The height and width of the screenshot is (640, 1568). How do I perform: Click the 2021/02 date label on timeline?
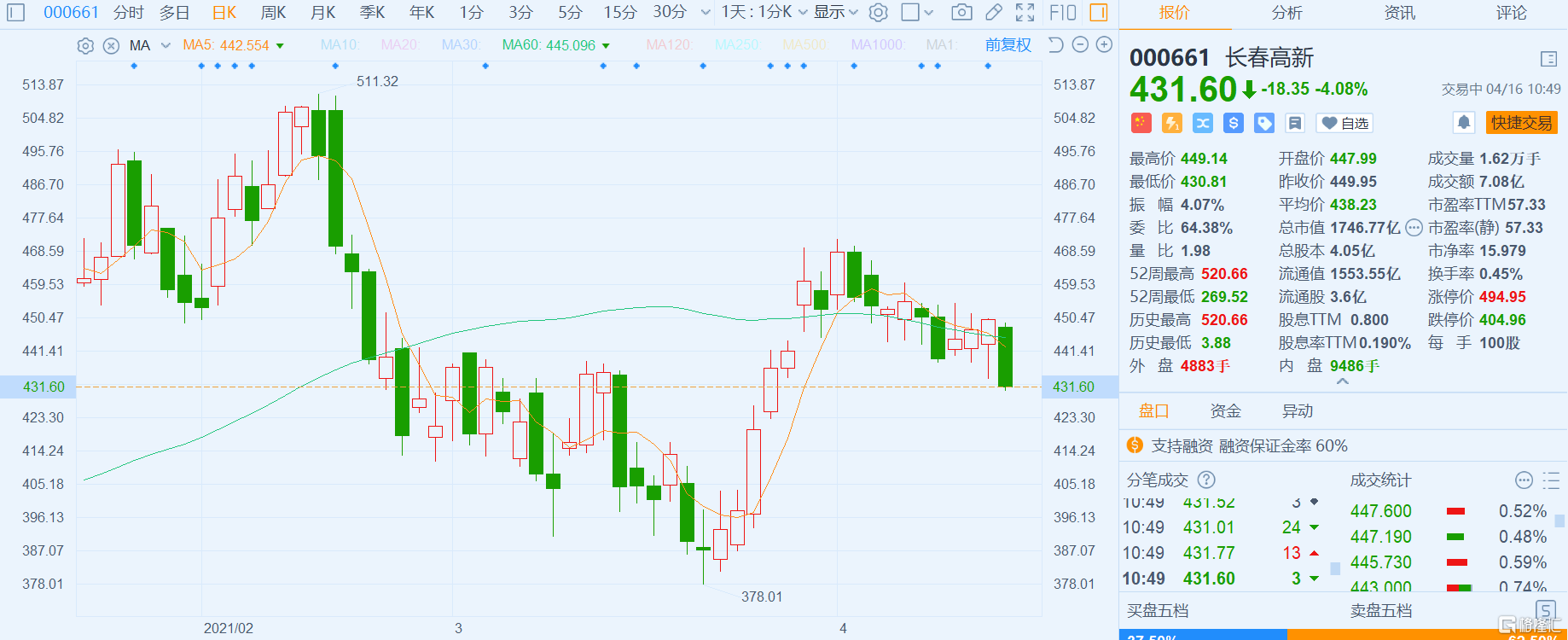coord(228,628)
